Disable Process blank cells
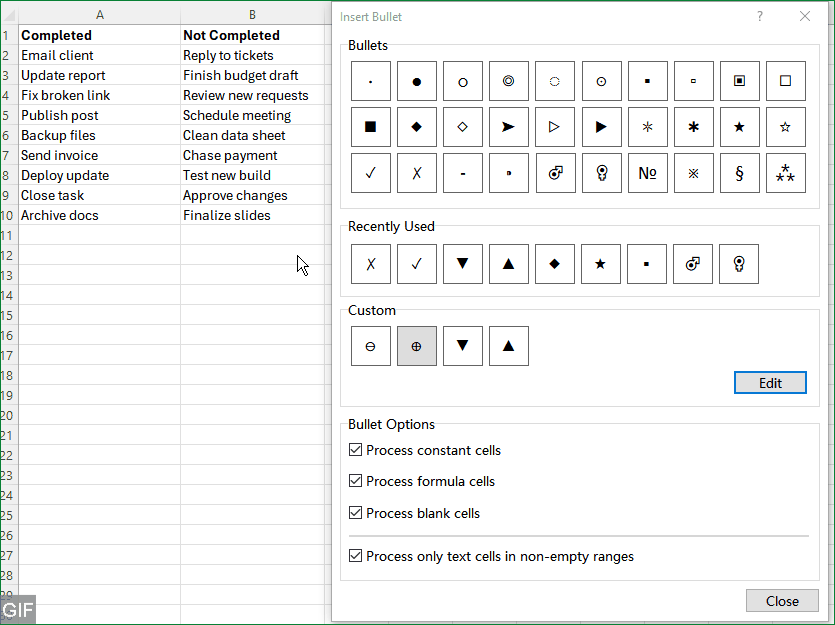 (x=355, y=512)
